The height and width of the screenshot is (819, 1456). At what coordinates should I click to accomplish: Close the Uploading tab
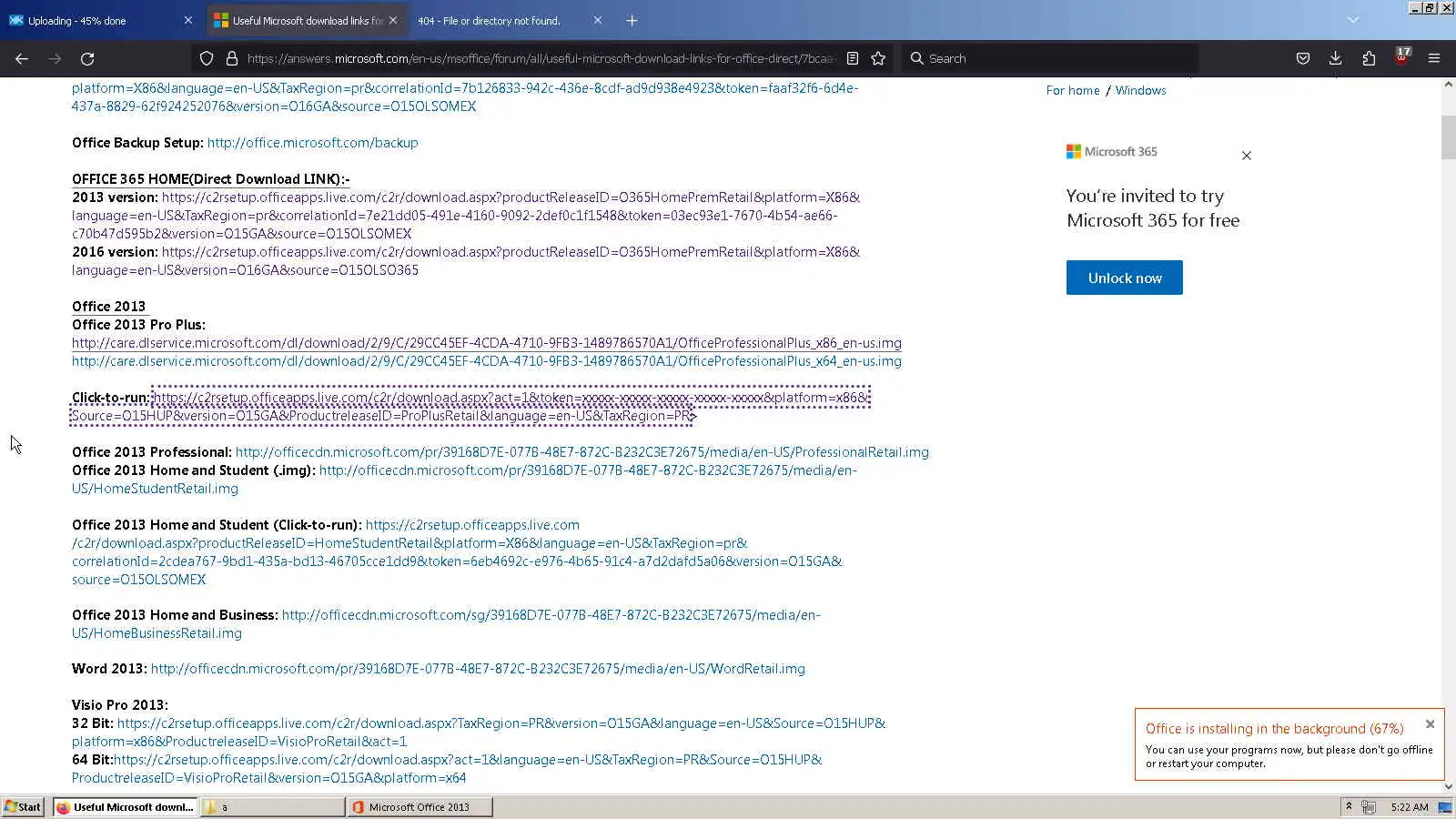[188, 20]
